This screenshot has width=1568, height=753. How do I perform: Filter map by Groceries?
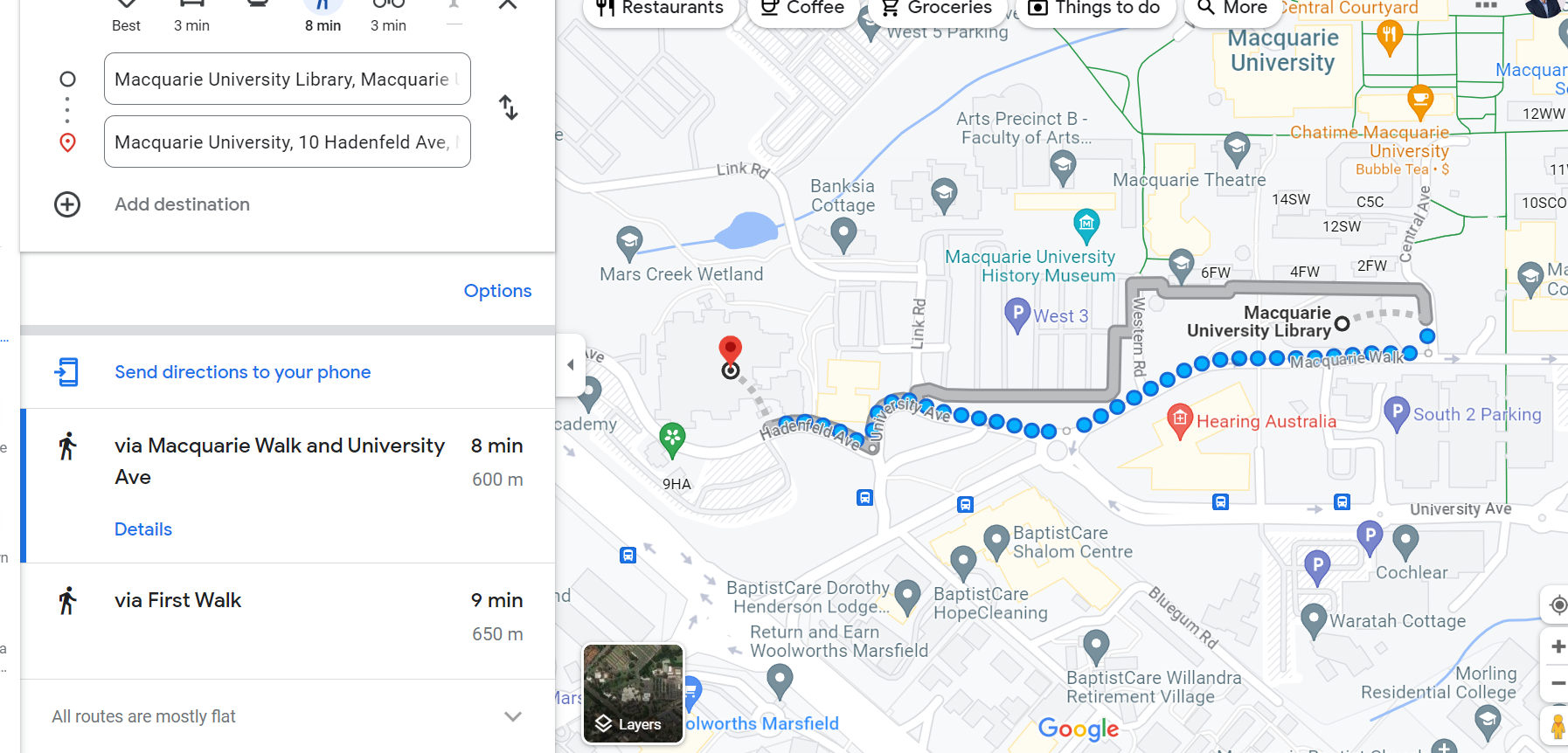pyautogui.click(x=936, y=9)
